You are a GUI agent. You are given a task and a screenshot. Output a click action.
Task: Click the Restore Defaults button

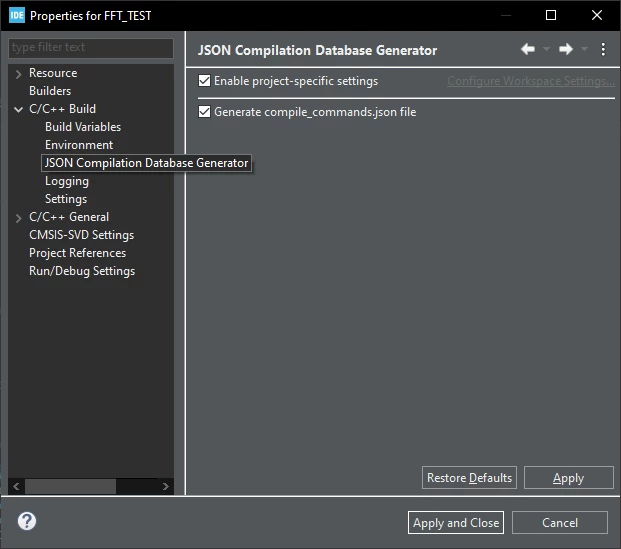(469, 478)
